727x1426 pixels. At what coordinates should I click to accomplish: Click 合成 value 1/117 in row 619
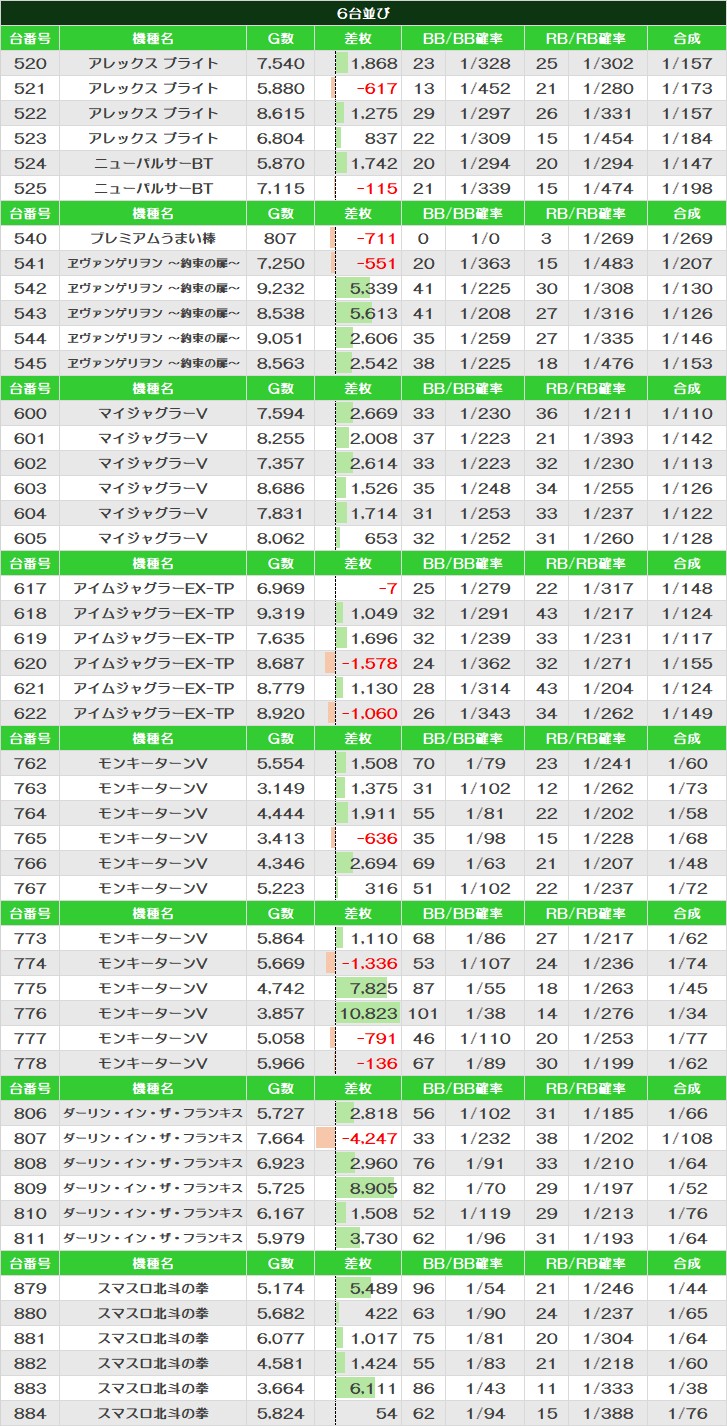pyautogui.click(x=686, y=638)
